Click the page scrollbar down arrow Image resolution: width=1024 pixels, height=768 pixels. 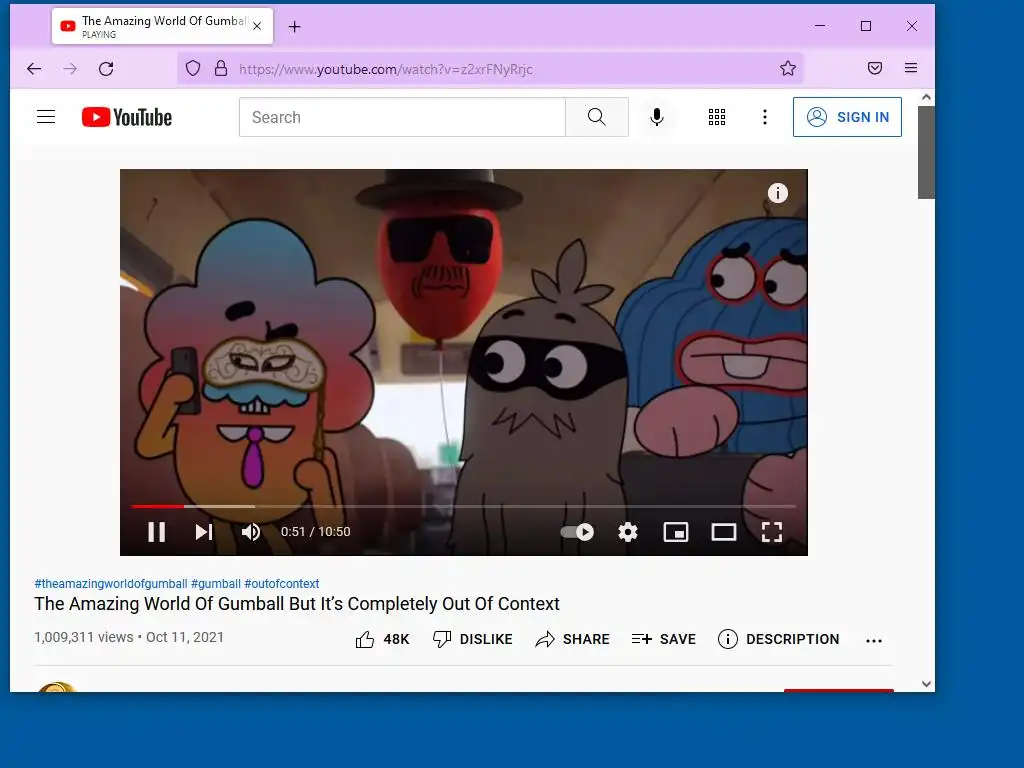coord(926,684)
